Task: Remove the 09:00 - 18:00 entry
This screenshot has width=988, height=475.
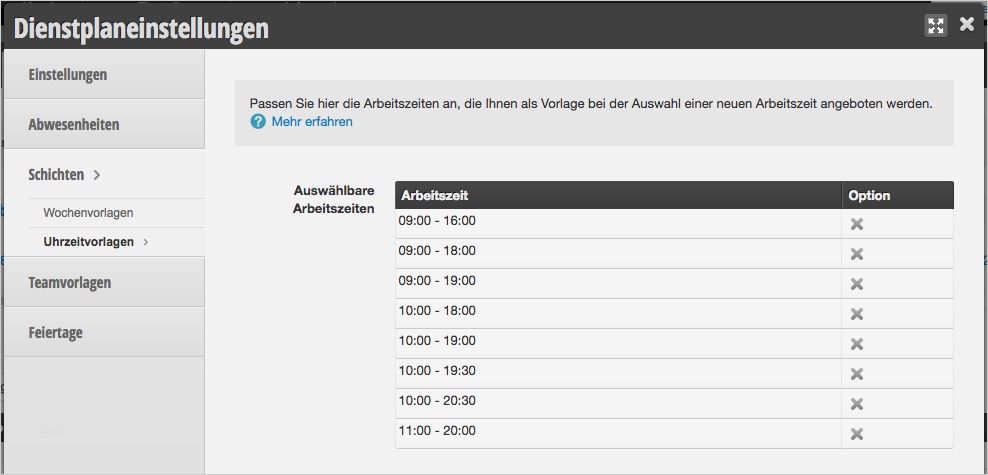Action: pyautogui.click(x=857, y=254)
